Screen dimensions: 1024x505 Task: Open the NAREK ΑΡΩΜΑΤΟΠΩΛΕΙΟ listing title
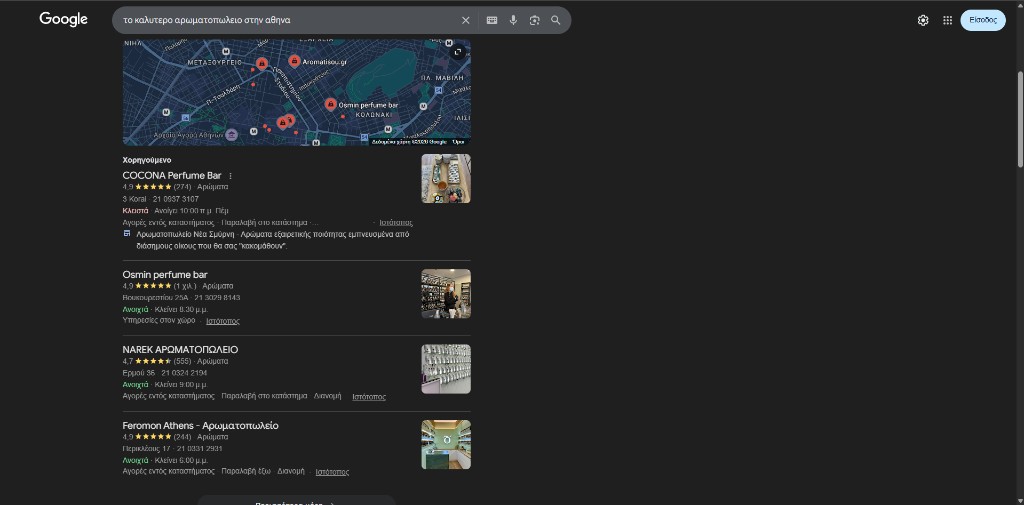(180, 350)
